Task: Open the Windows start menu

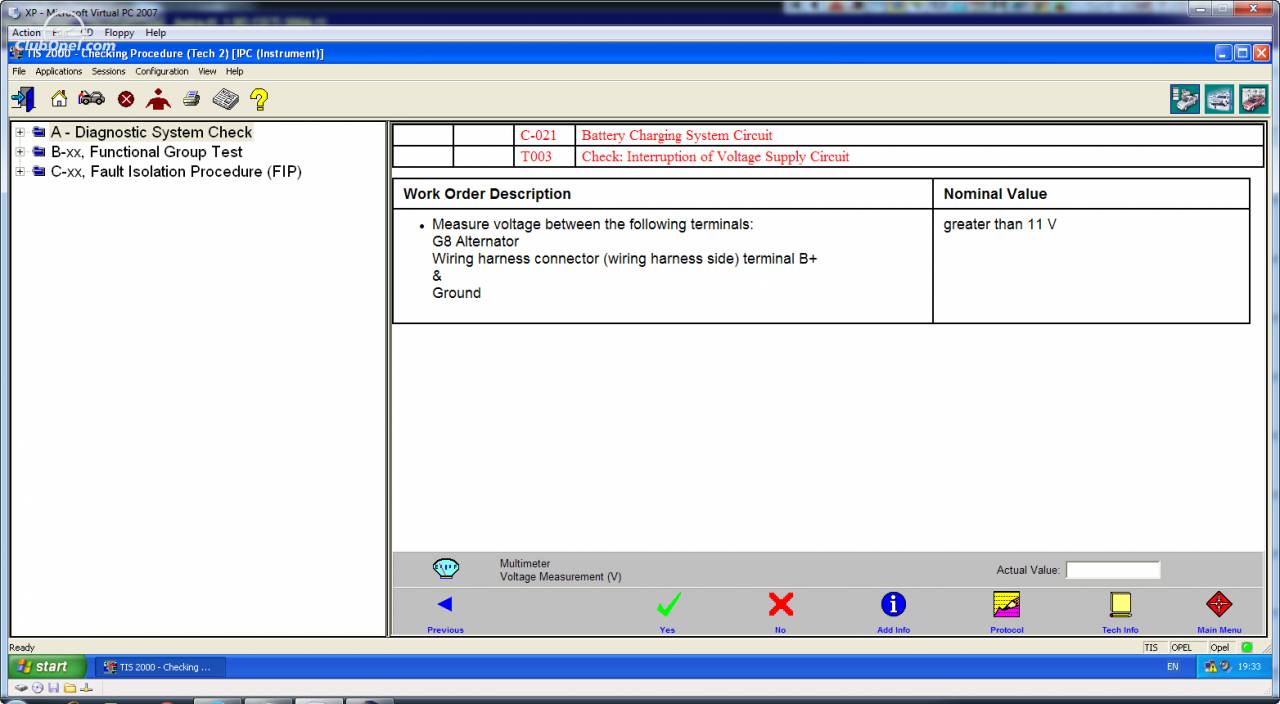Action: pos(45,667)
